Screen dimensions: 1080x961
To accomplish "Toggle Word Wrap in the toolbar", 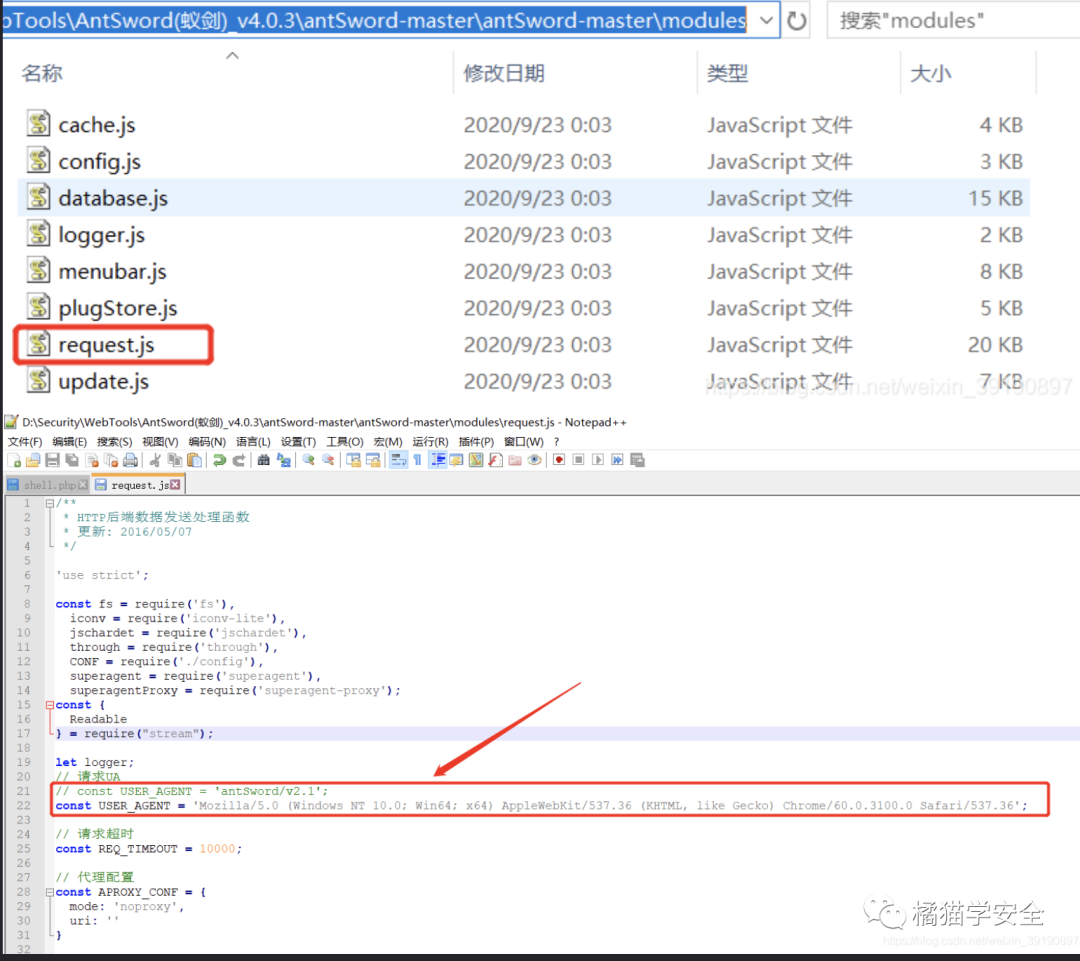I will coord(398,460).
